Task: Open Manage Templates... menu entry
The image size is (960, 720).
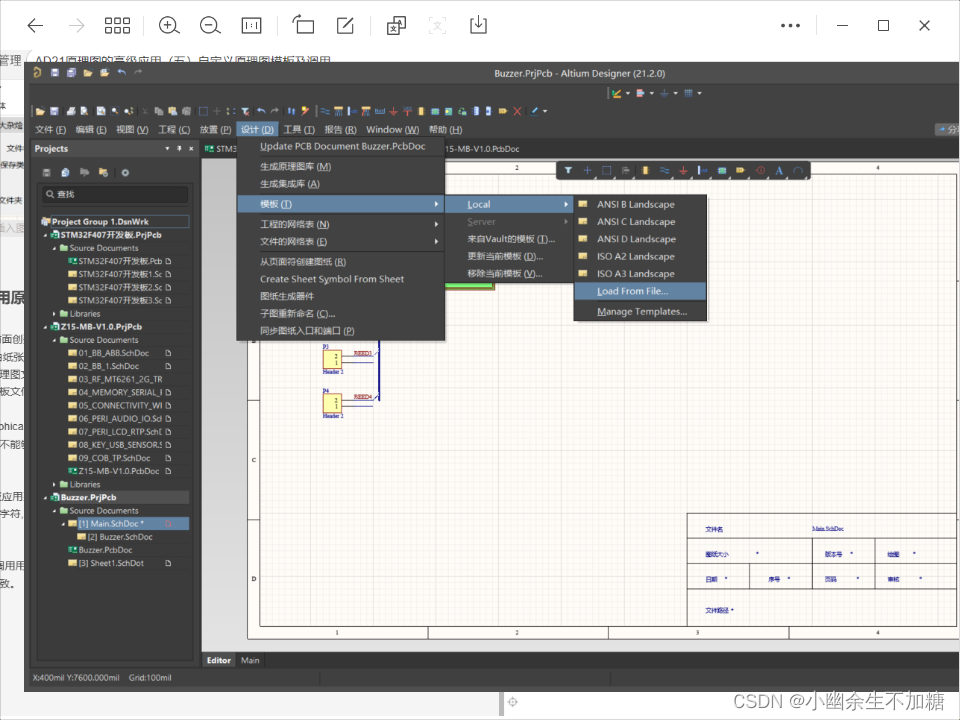Action: pyautogui.click(x=640, y=312)
